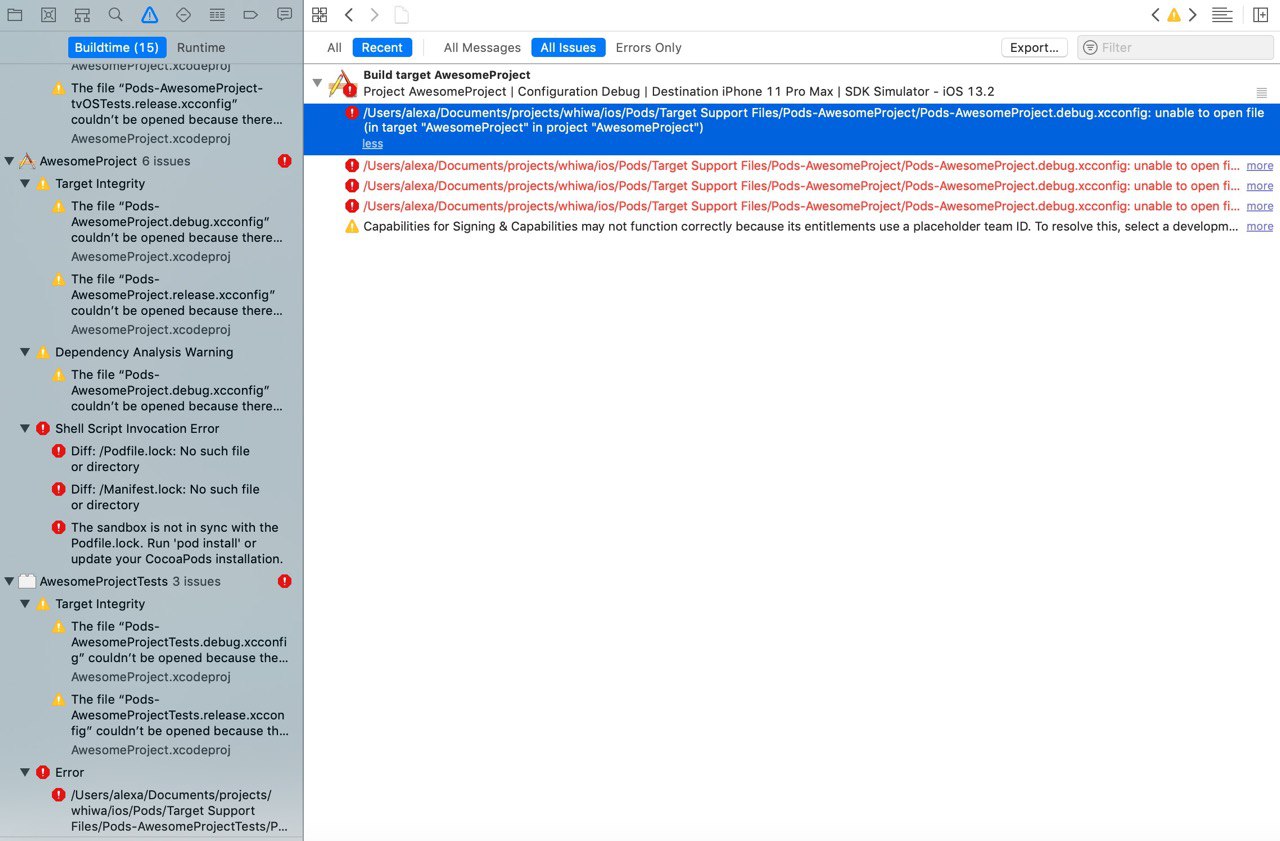Click the 'AwesomeProjectTests 3 issues' row label
This screenshot has height=841, width=1280.
coord(130,581)
